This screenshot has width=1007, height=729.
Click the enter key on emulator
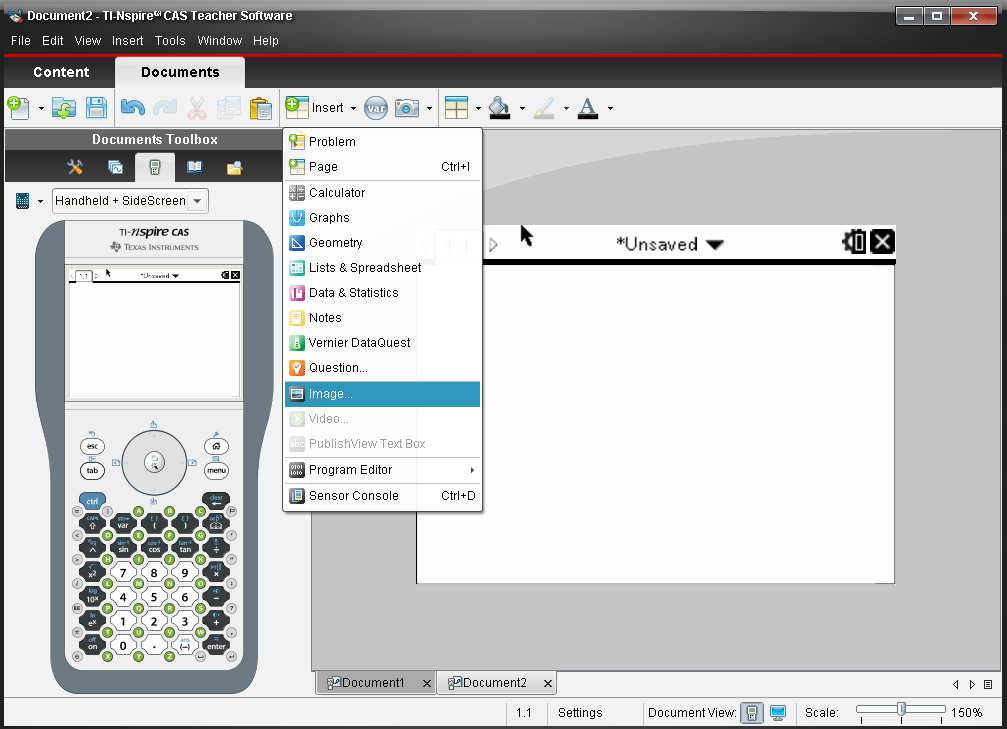pyautogui.click(x=216, y=646)
